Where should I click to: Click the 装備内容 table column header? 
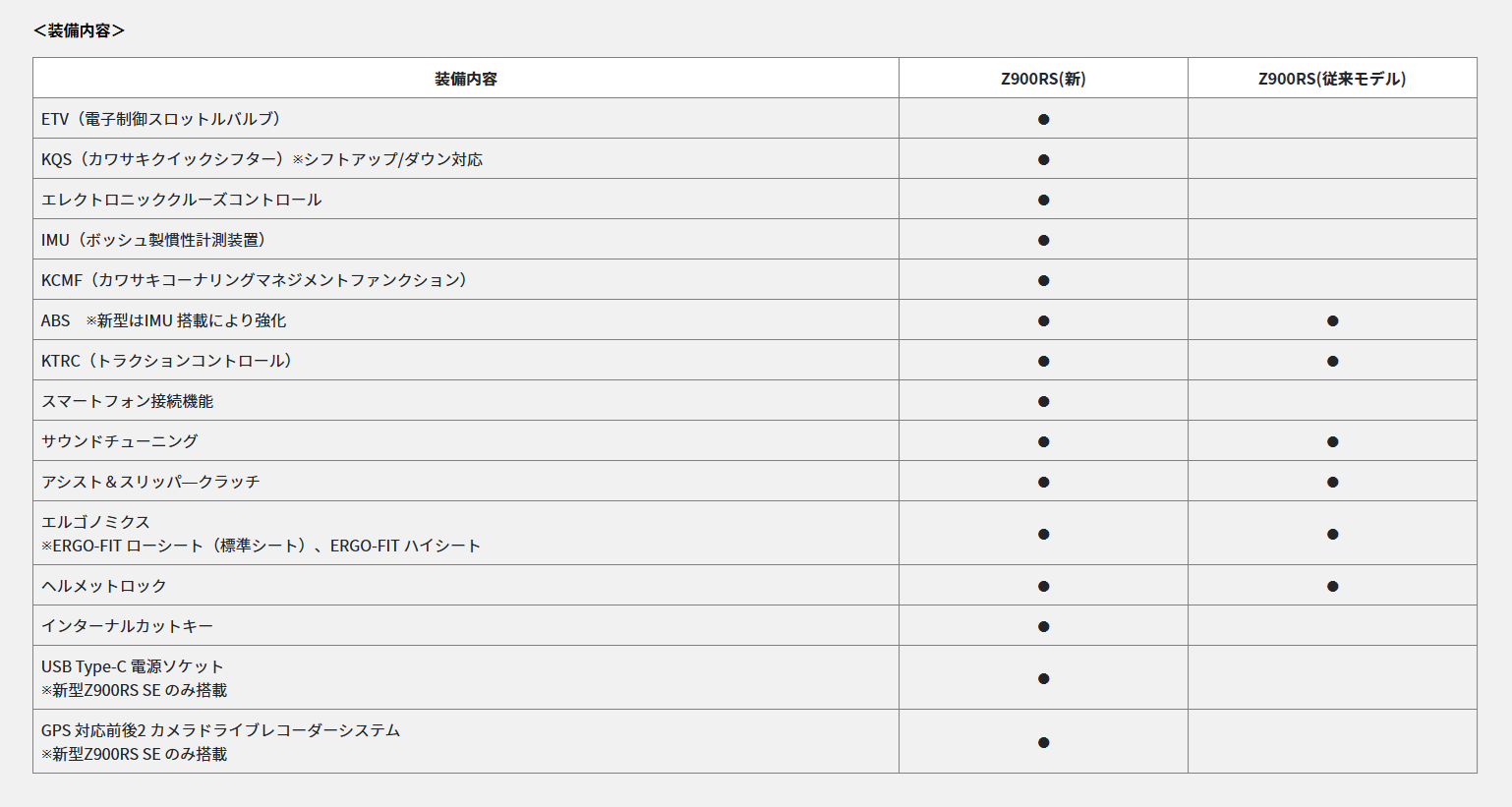click(466, 79)
